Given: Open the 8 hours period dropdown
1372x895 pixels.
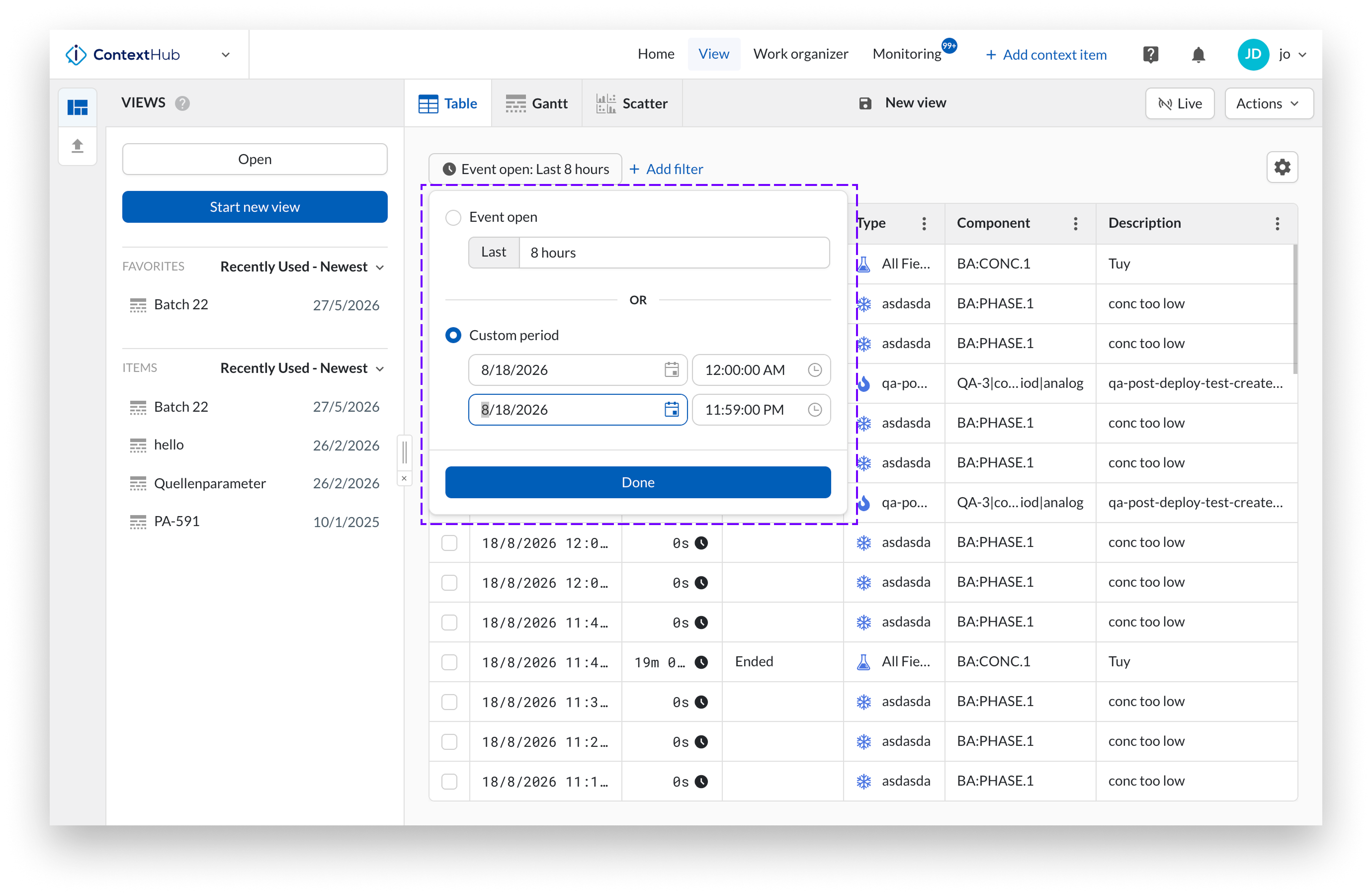Looking at the screenshot, I should pos(674,253).
